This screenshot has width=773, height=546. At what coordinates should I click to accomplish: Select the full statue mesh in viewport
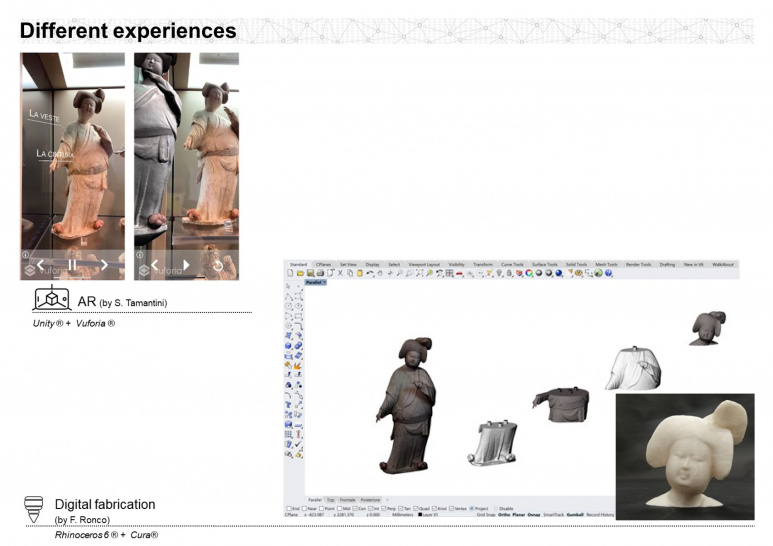pyautogui.click(x=408, y=405)
